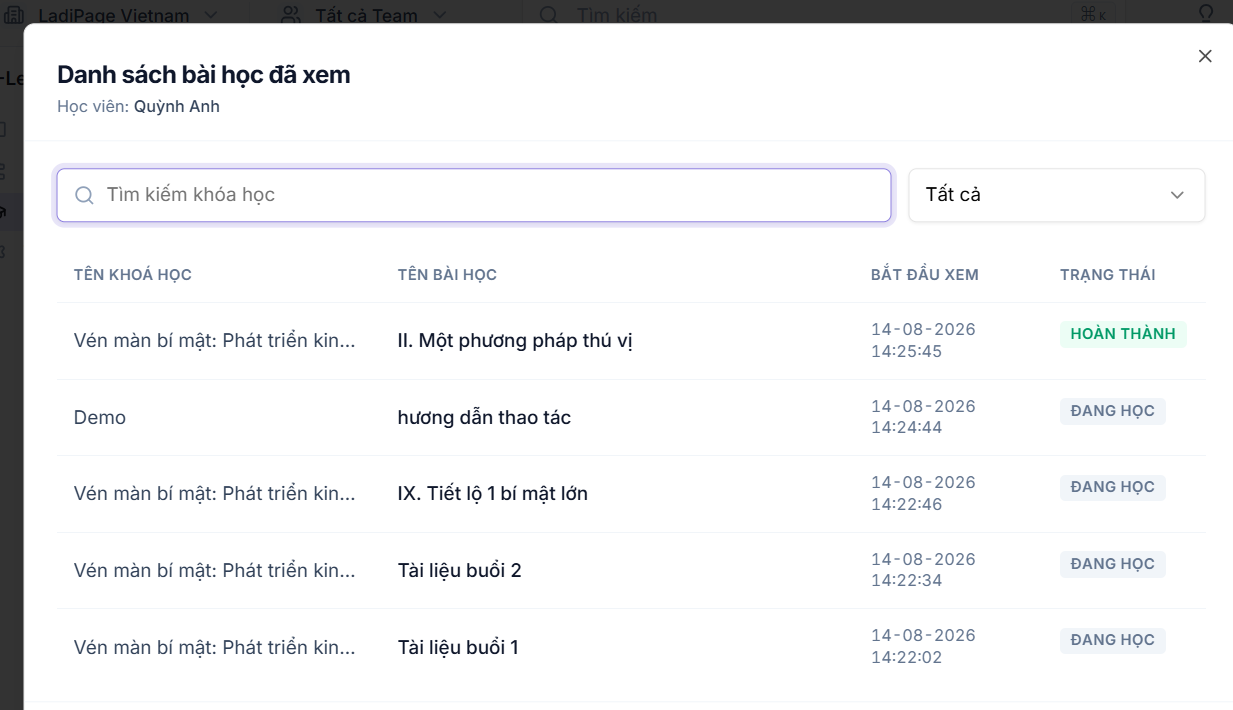Open lesson 'IX. Tiết lộ 1 bí mật lớn'
This screenshot has width=1233, height=710.
click(492, 494)
